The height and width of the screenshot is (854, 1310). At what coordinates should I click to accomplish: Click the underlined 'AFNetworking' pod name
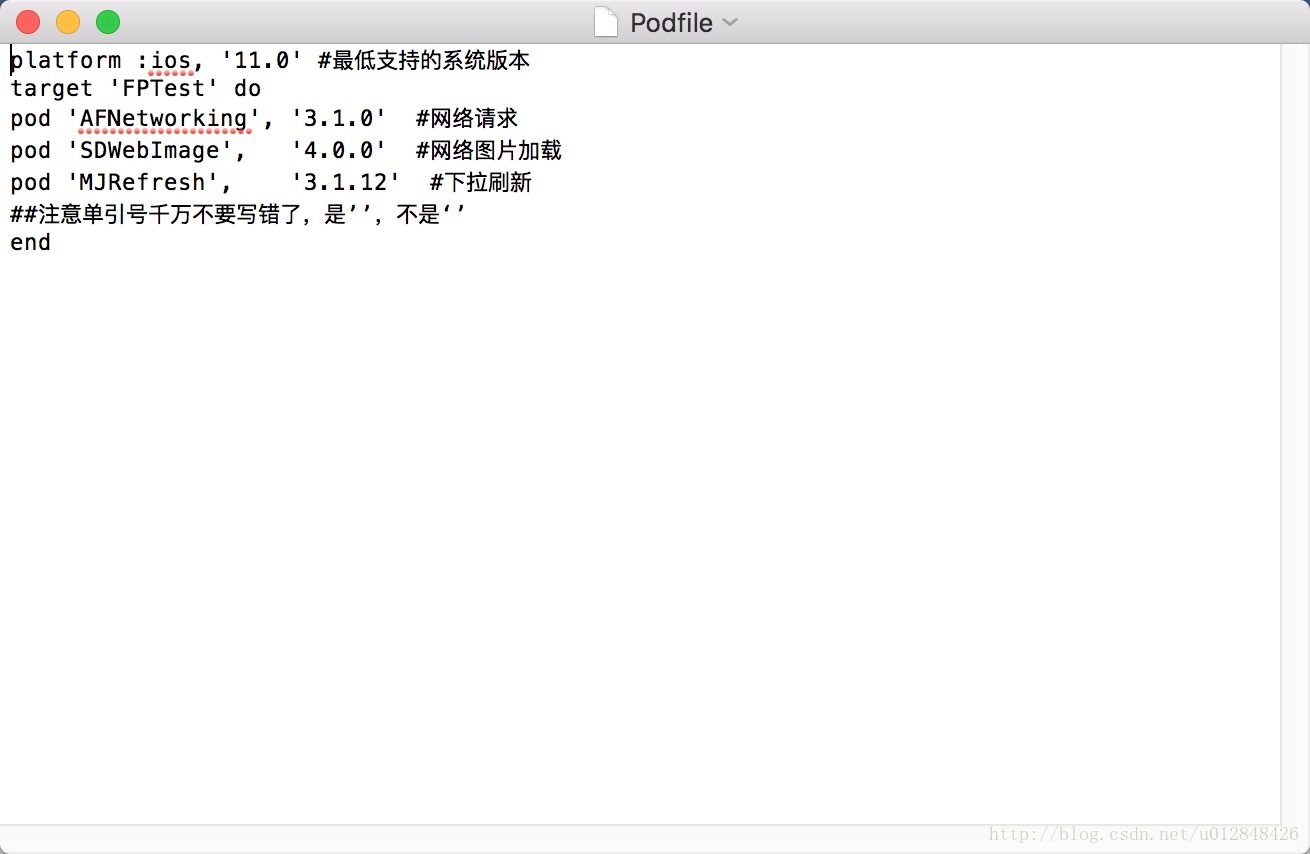pos(164,119)
